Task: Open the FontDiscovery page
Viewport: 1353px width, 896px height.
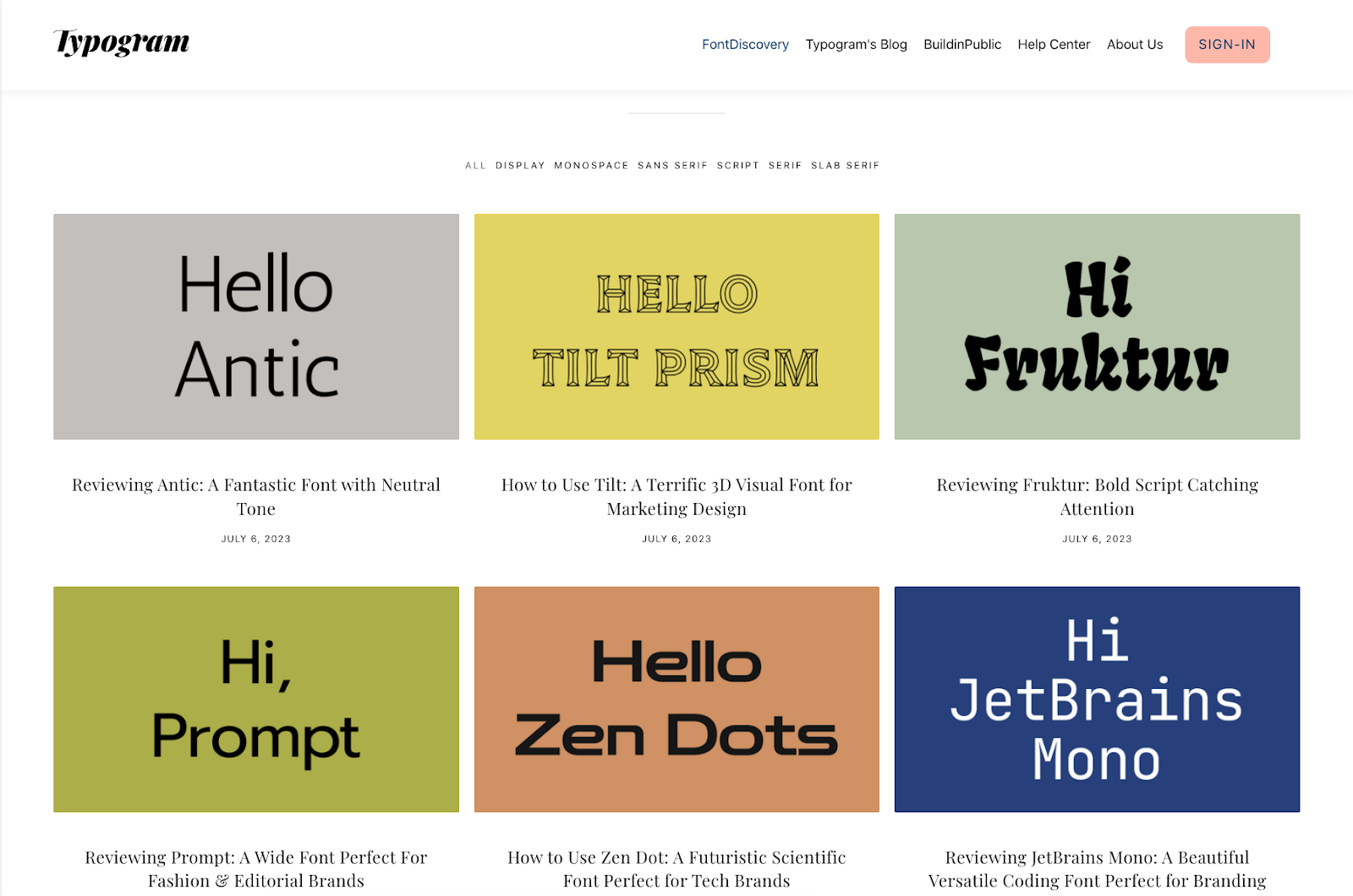Action: (745, 44)
